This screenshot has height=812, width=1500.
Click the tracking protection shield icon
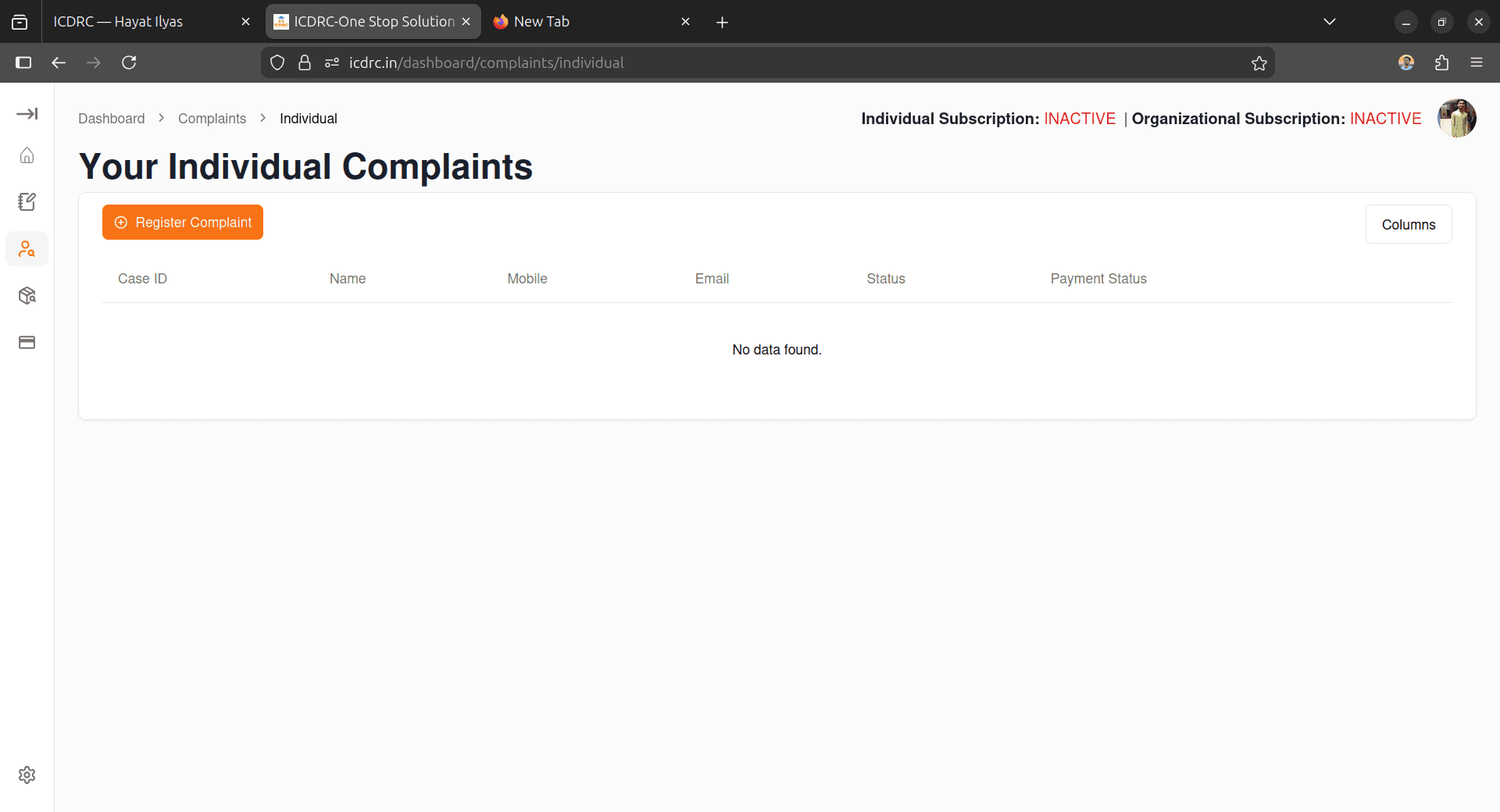pyautogui.click(x=277, y=62)
